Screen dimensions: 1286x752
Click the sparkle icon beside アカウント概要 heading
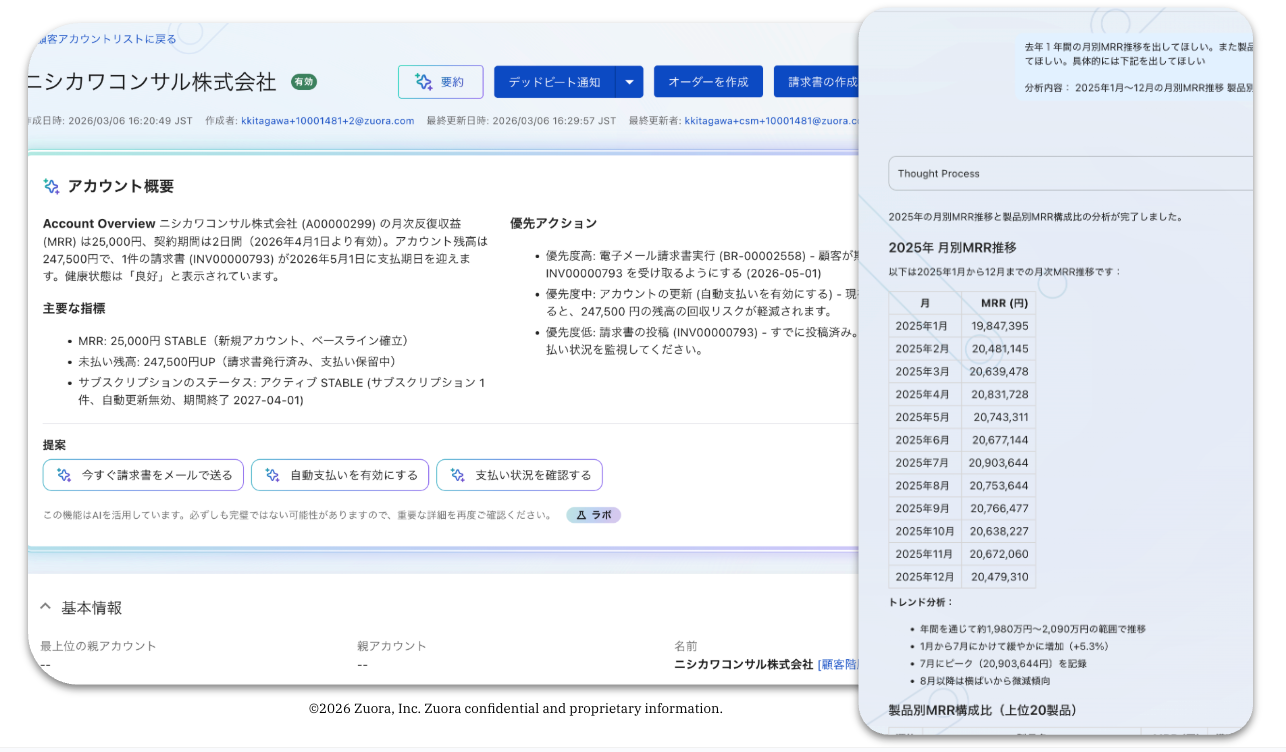52,186
